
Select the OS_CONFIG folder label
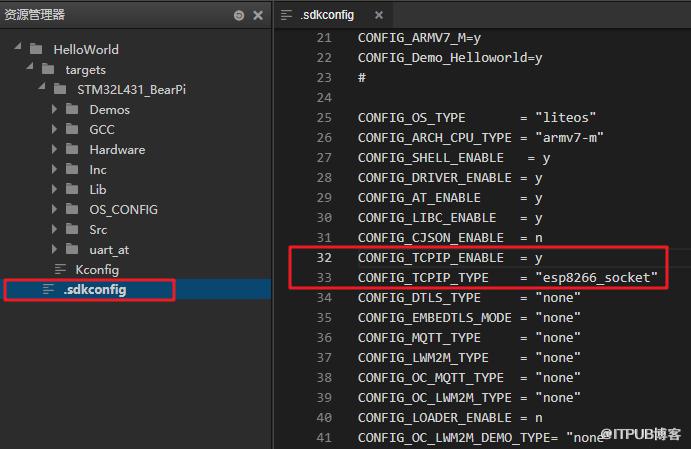[123, 210]
